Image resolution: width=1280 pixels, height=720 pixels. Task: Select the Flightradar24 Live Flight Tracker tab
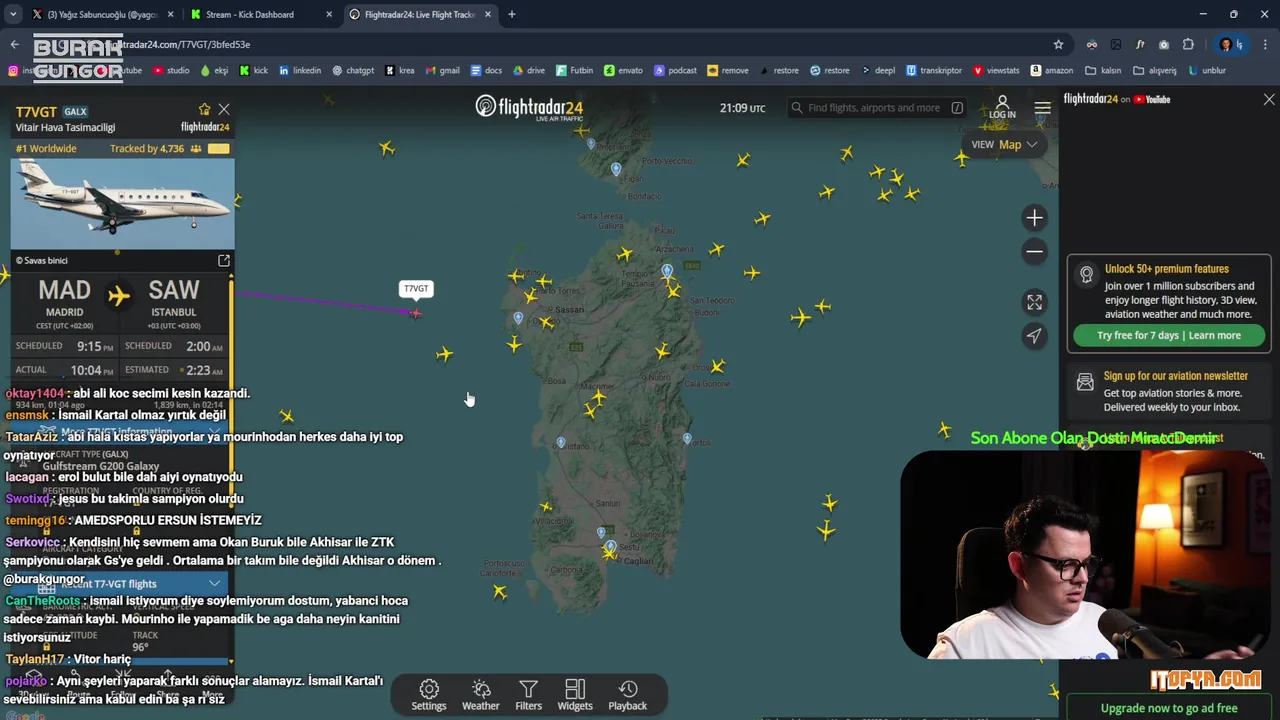click(x=419, y=14)
